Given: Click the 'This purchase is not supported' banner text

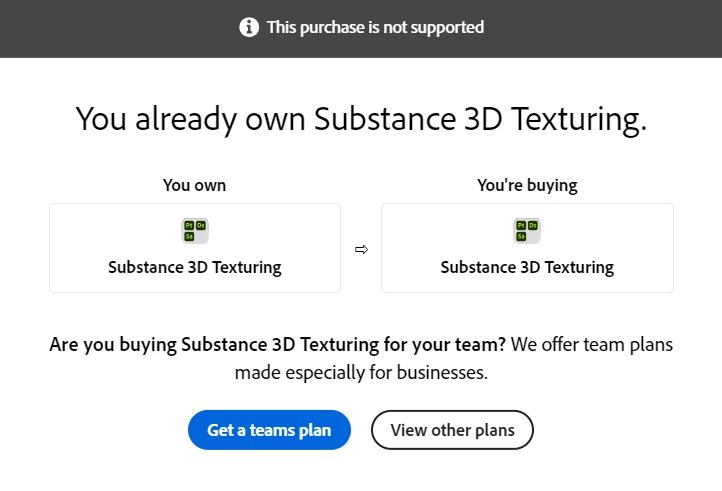Looking at the screenshot, I should click(375, 27).
